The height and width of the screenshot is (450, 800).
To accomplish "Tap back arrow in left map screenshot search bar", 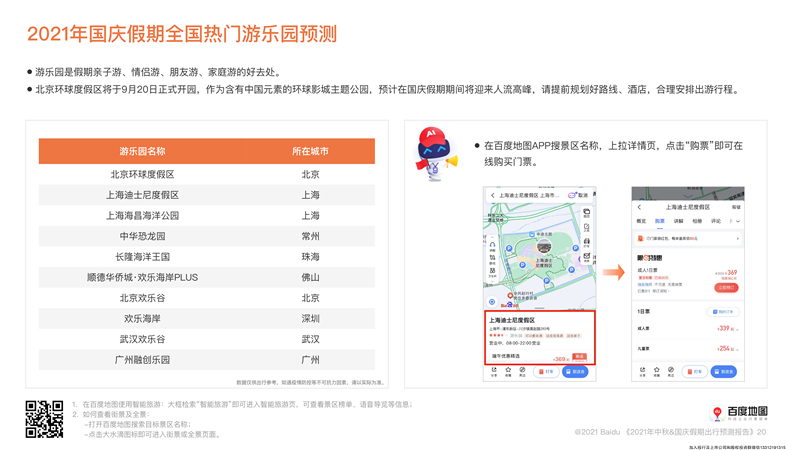I will [x=493, y=195].
